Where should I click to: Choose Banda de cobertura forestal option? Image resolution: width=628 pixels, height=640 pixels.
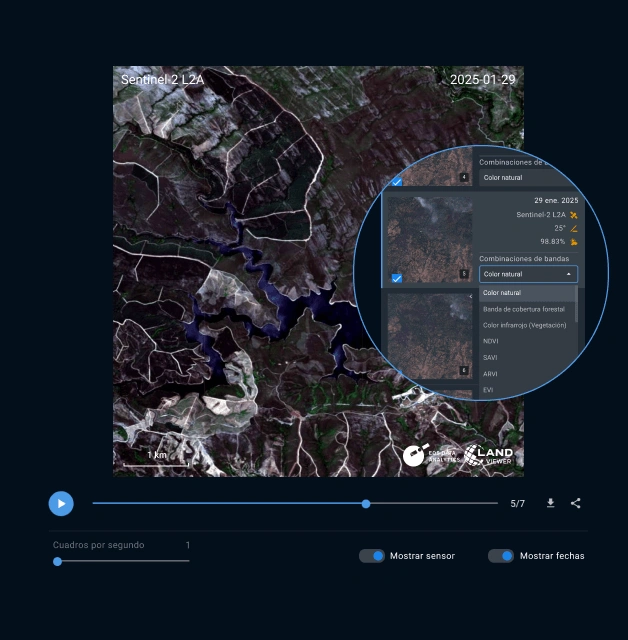click(523, 309)
